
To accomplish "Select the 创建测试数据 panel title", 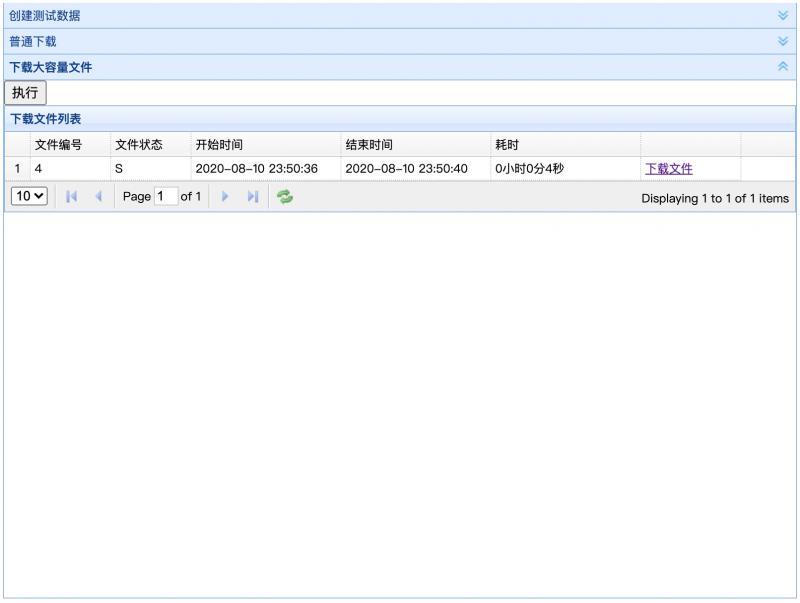I will pos(44,15).
